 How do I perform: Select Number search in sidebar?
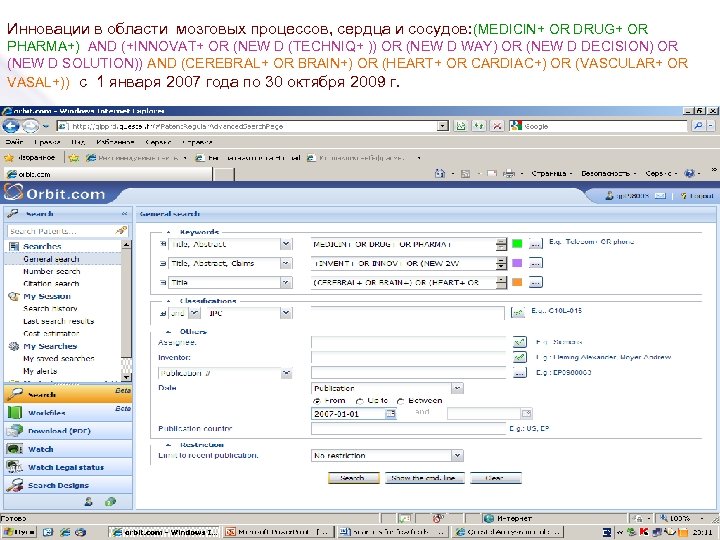[51, 271]
